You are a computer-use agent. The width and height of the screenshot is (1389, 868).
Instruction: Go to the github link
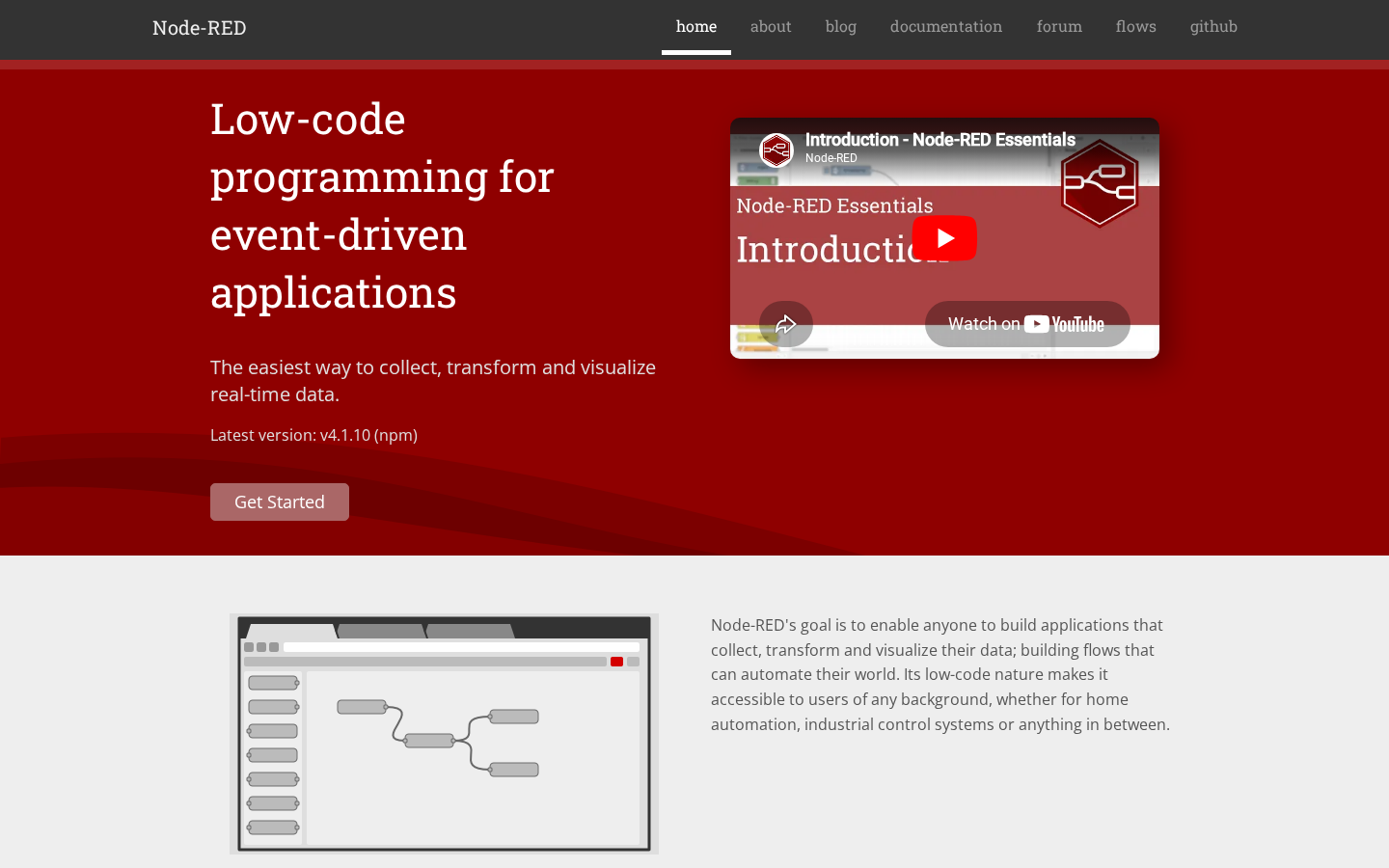pos(1213,27)
